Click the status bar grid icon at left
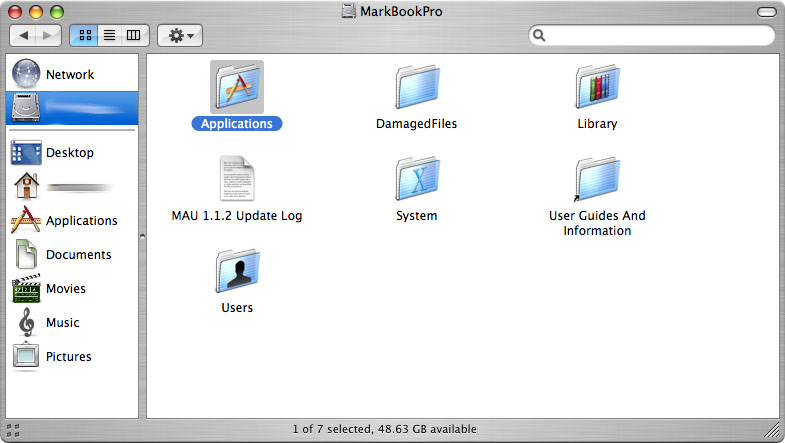The width and height of the screenshot is (785, 443). 13,430
